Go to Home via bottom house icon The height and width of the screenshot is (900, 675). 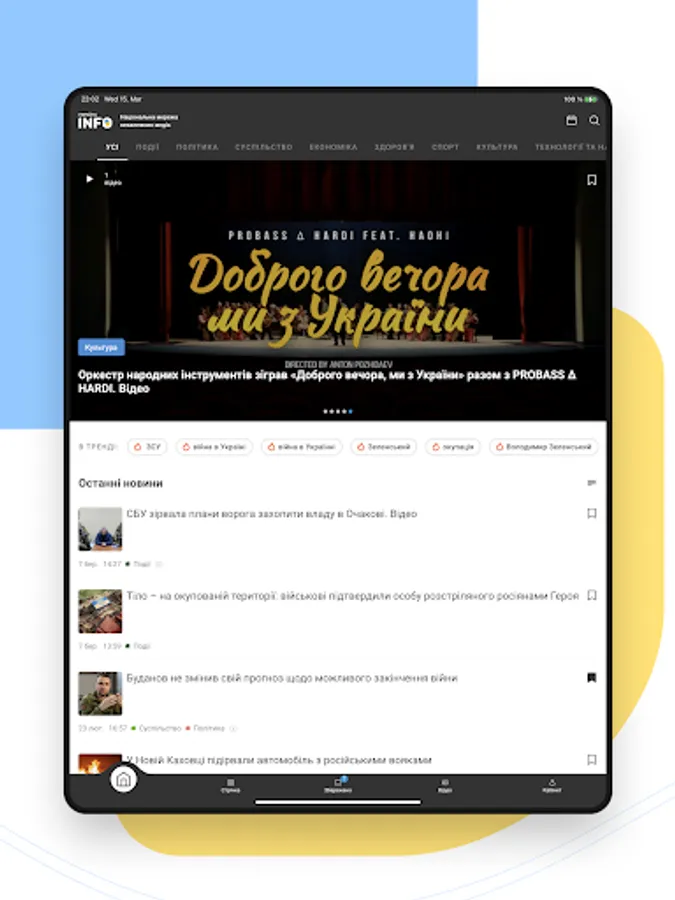123,779
